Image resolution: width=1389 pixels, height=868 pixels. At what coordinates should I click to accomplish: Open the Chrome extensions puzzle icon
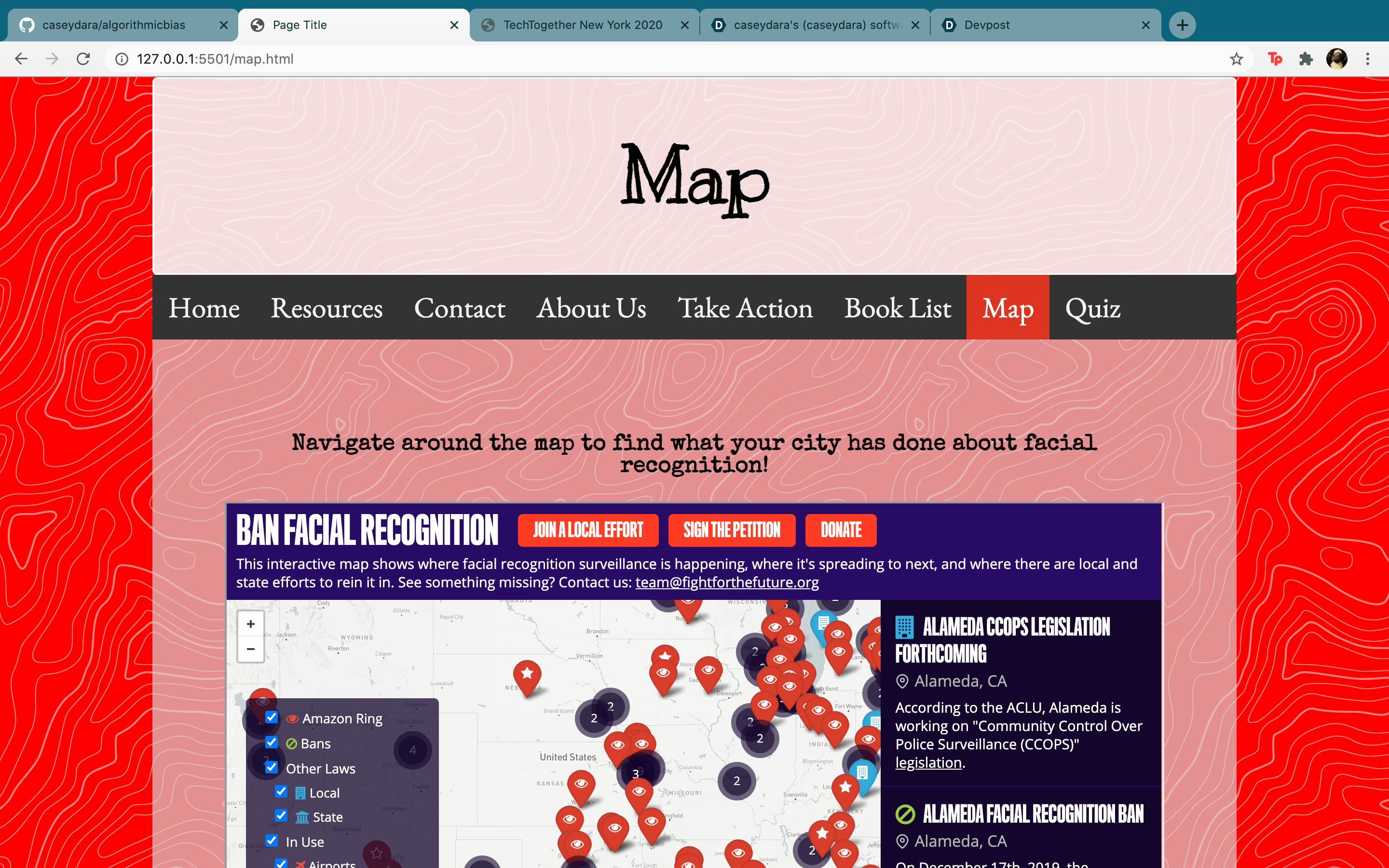click(x=1306, y=58)
